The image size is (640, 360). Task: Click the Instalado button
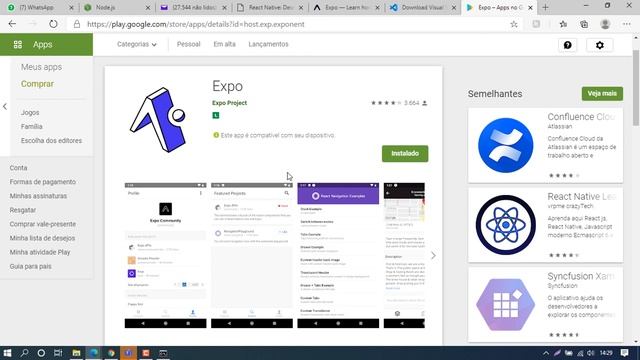click(x=405, y=153)
